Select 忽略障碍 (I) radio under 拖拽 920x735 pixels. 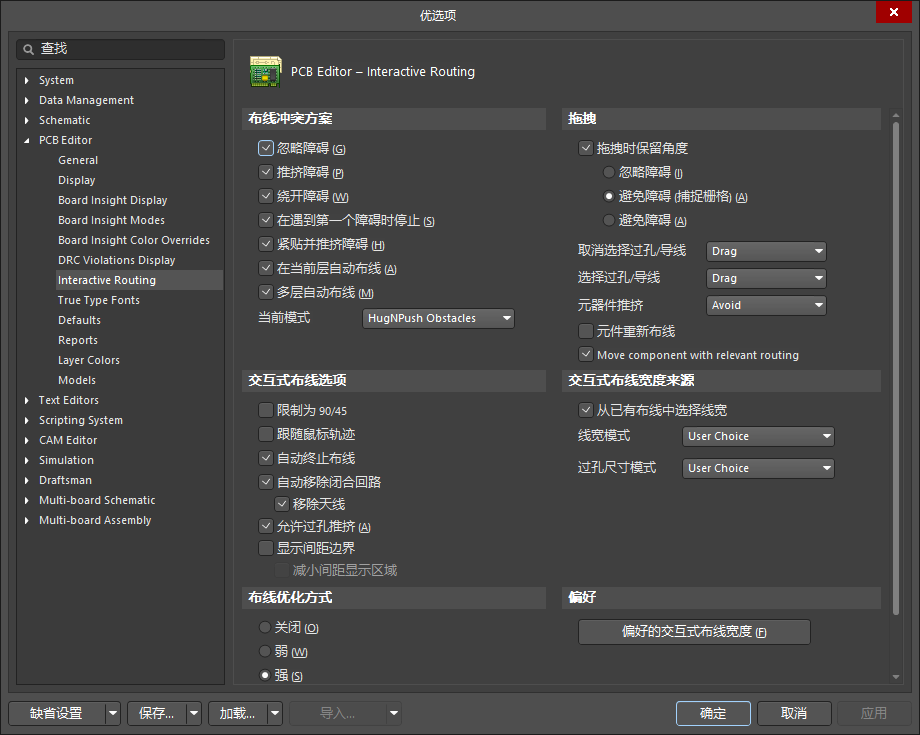click(609, 172)
